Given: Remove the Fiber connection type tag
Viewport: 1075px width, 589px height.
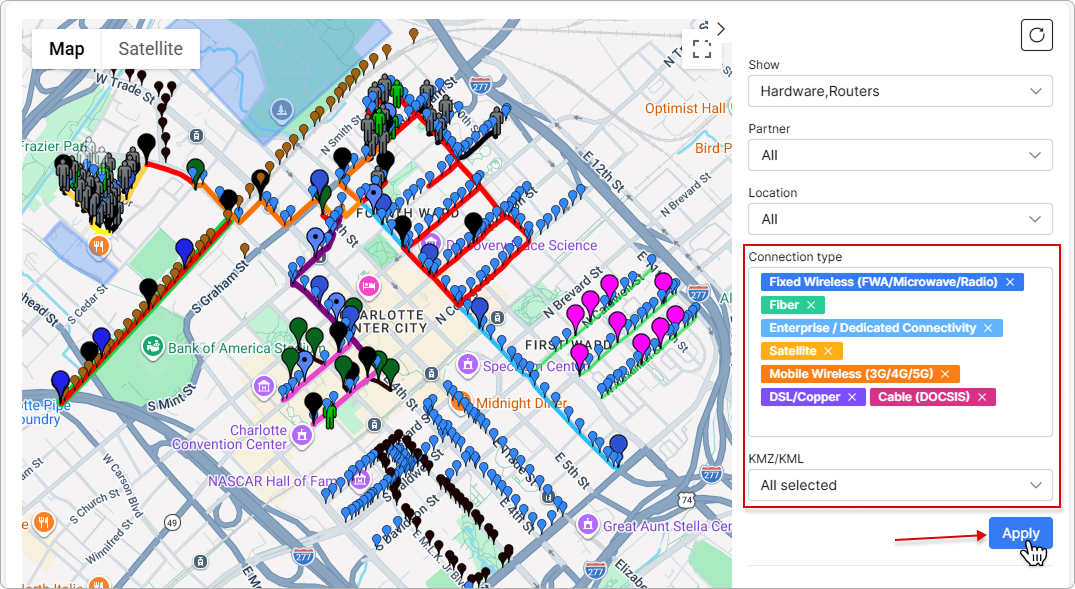Looking at the screenshot, I should coord(811,305).
